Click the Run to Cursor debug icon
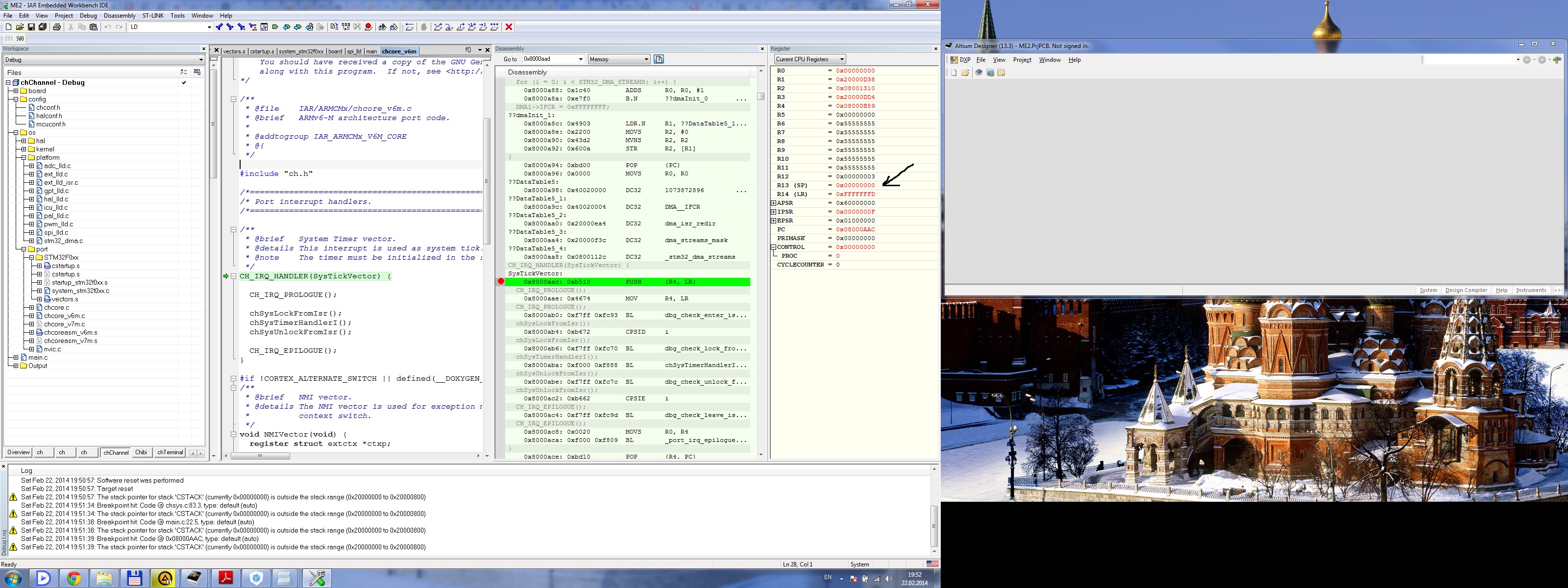 [x=483, y=27]
